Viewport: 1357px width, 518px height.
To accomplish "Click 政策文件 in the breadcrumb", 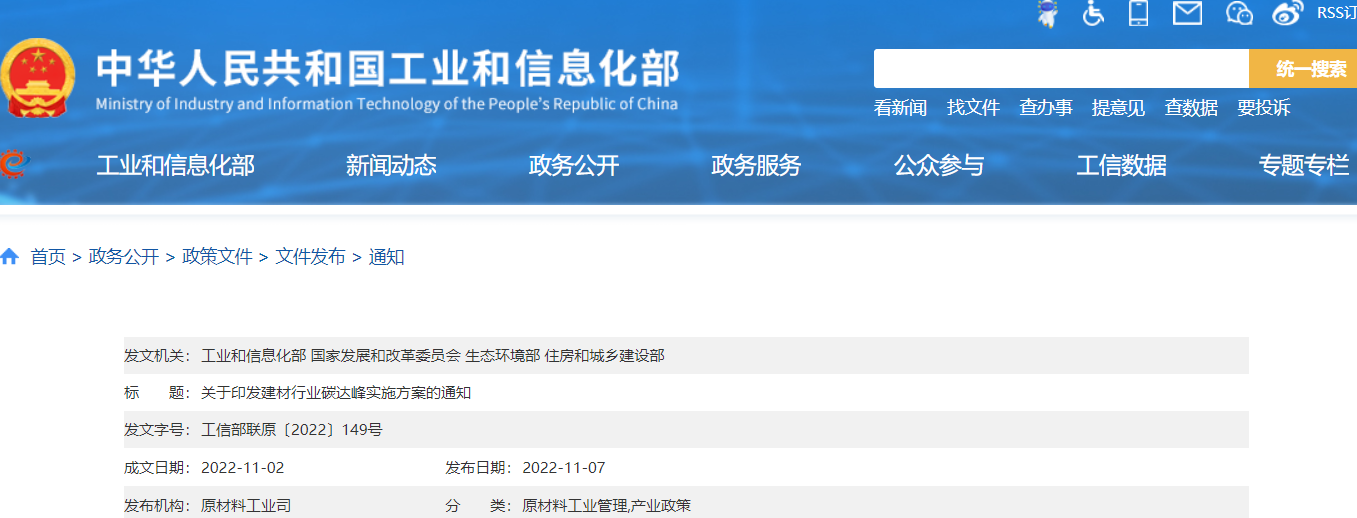I will coord(217,257).
